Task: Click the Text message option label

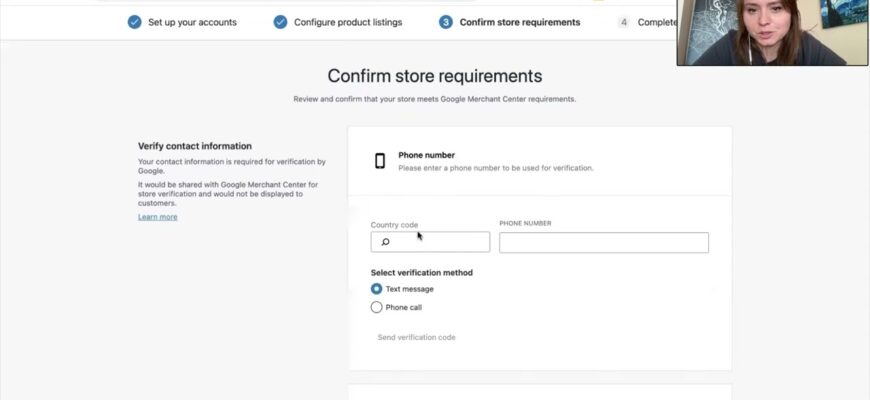Action: pyautogui.click(x=409, y=289)
